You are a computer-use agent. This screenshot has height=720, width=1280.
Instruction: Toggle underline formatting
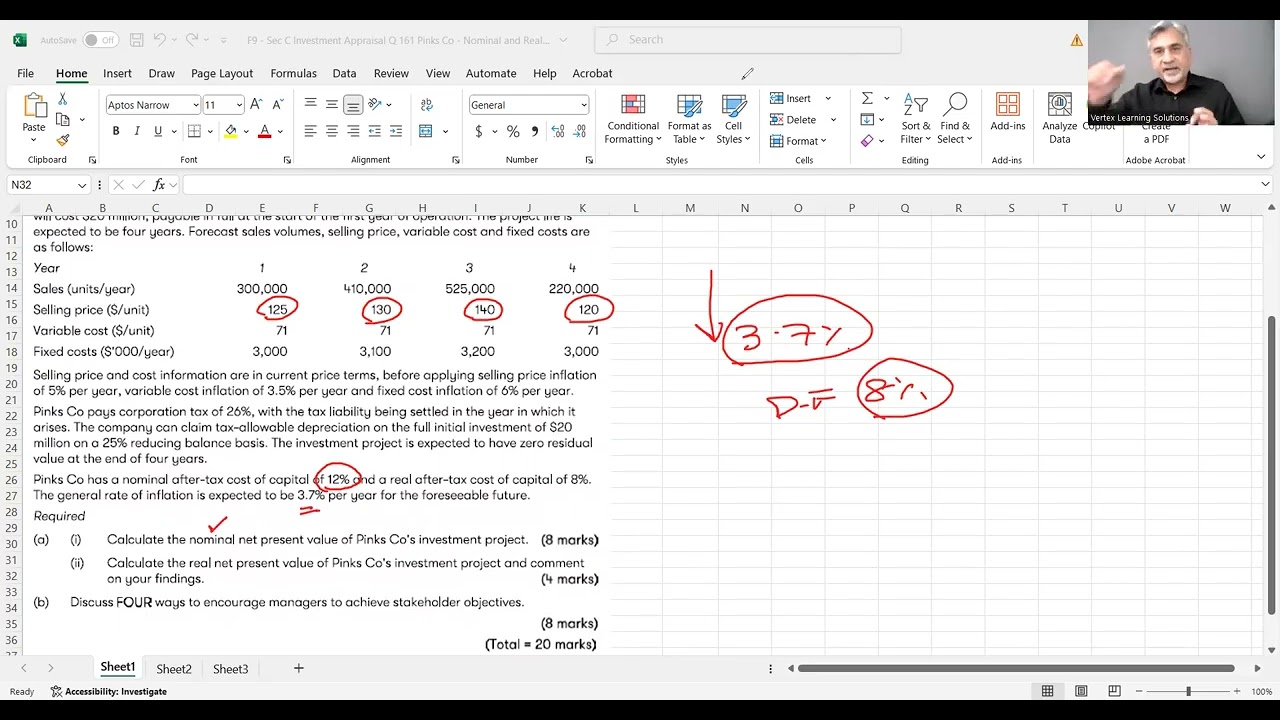[158, 131]
